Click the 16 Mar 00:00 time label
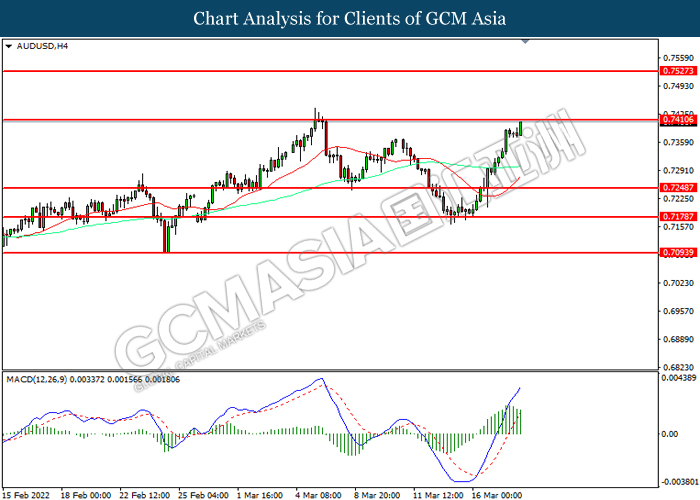 [497, 495]
